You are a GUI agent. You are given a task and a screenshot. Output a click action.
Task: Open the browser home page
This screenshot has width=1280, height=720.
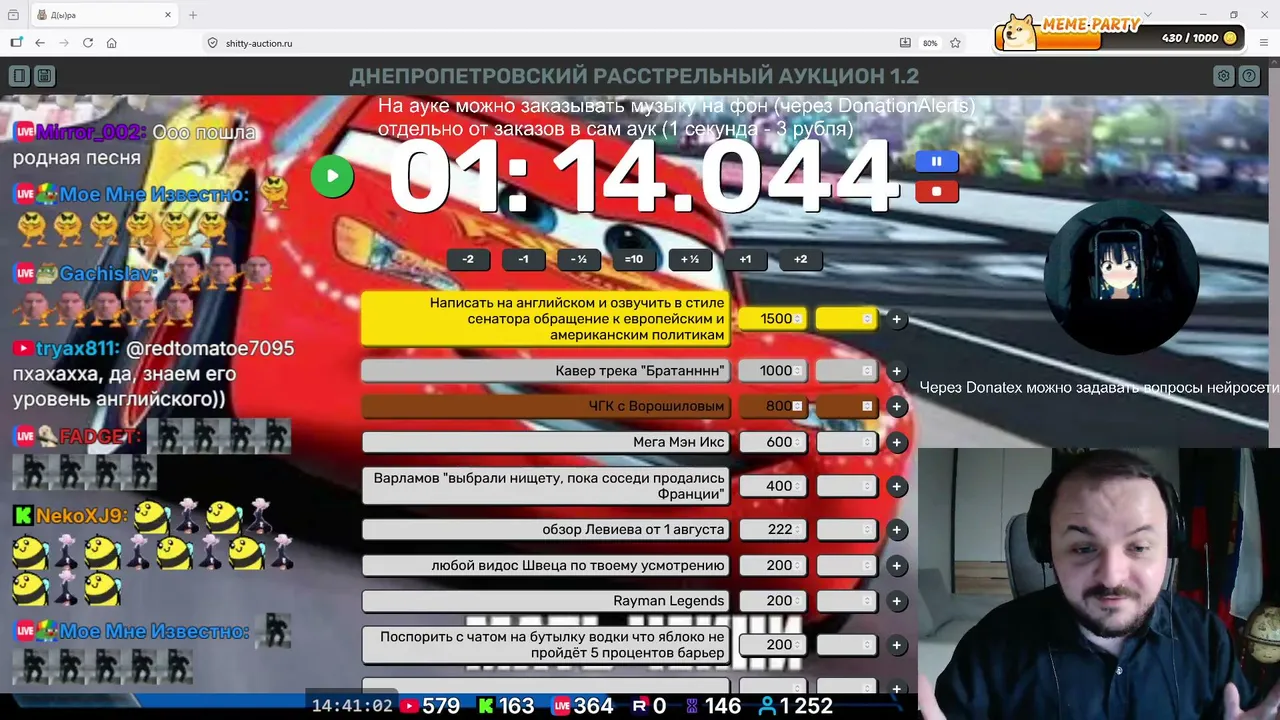112,43
